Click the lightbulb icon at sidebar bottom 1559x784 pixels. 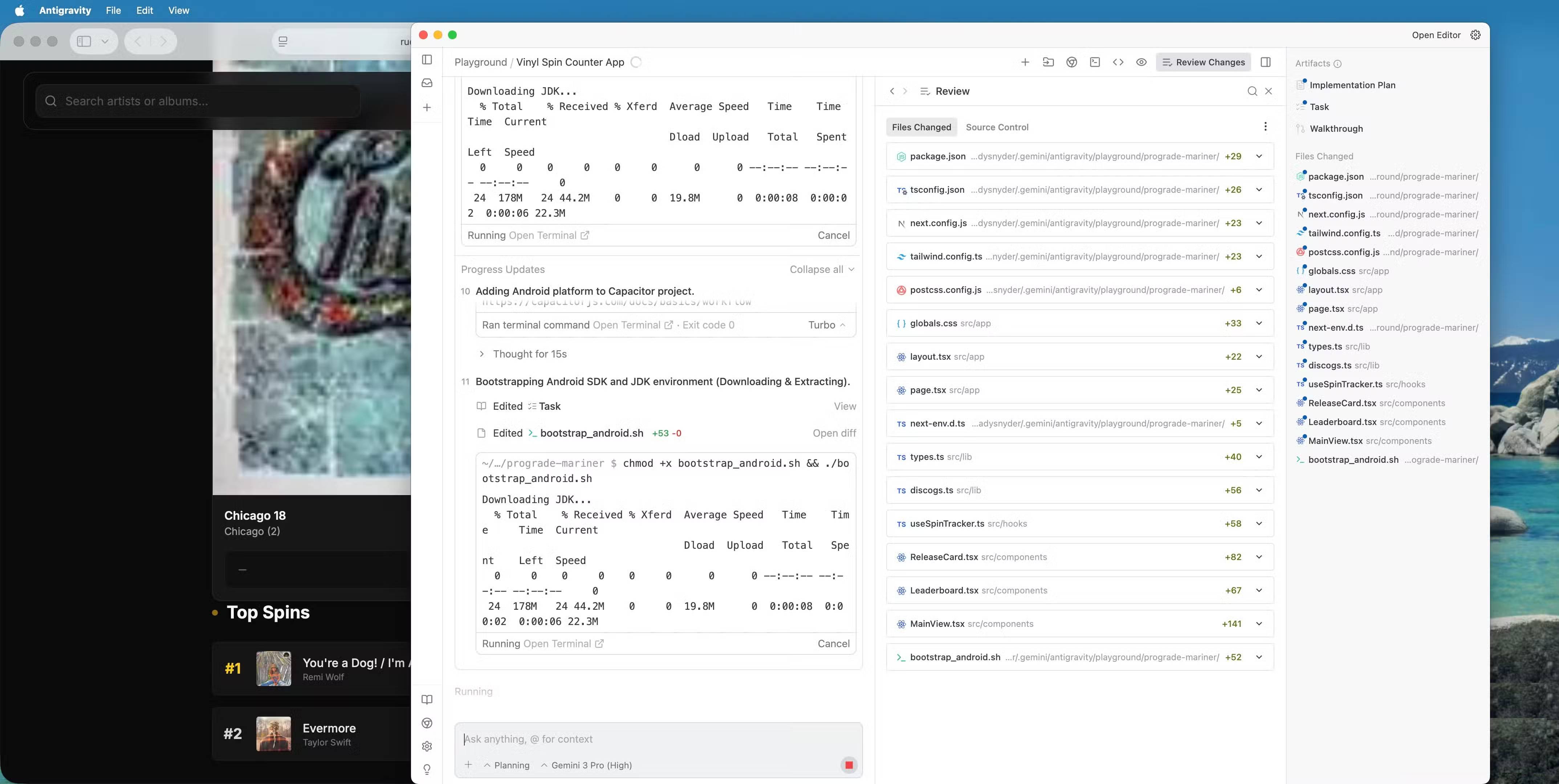(x=427, y=769)
